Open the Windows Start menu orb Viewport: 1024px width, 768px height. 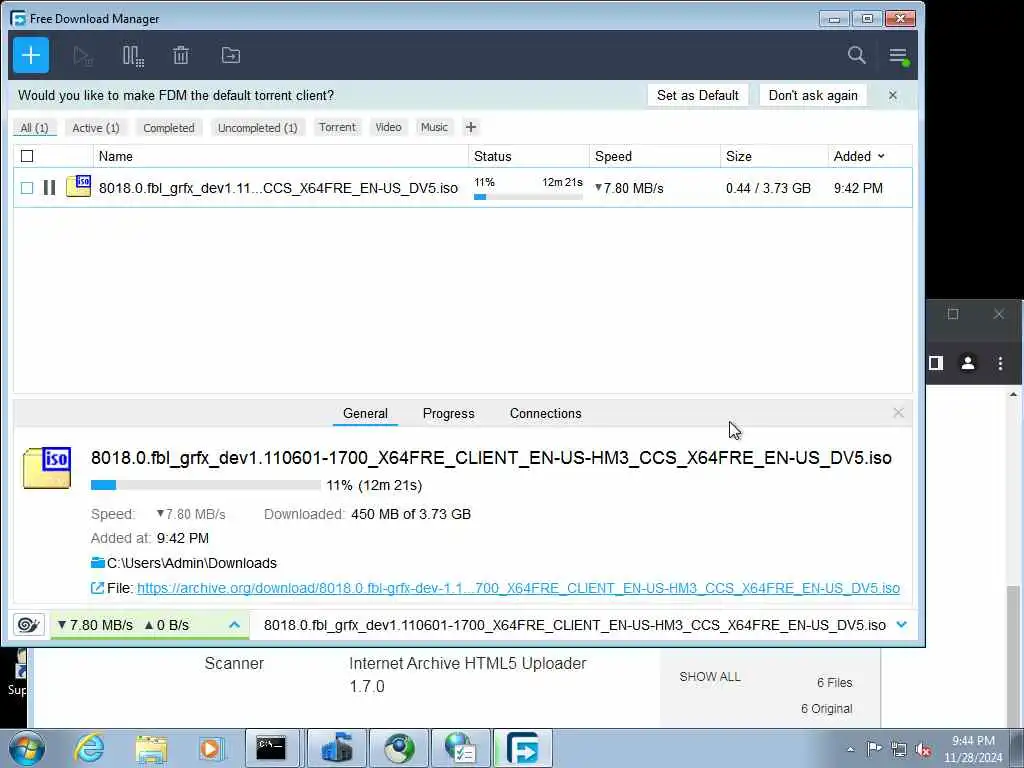pos(27,748)
